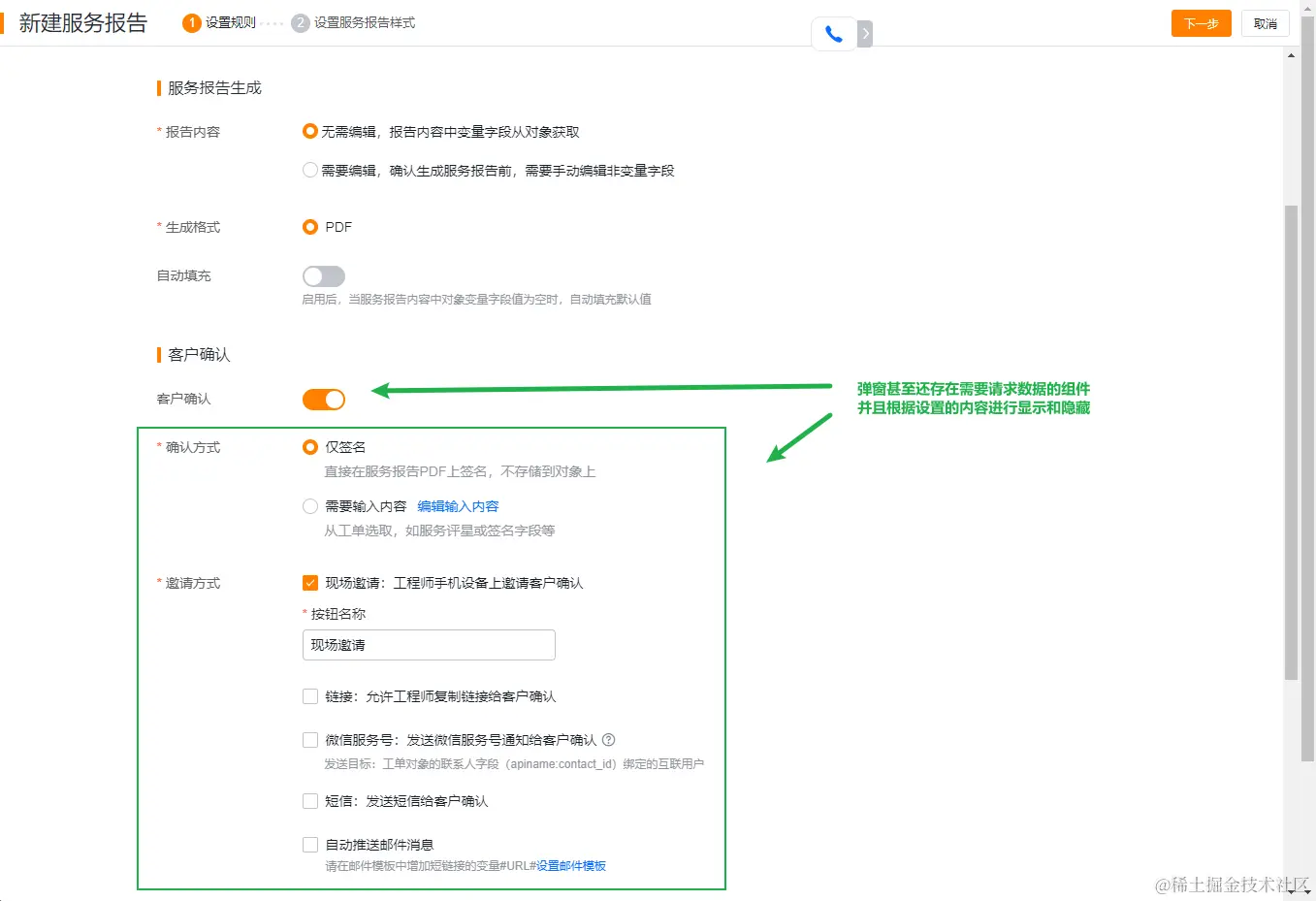Click the help icon beside 微信服务号
The image size is (1316, 901).
tap(609, 740)
